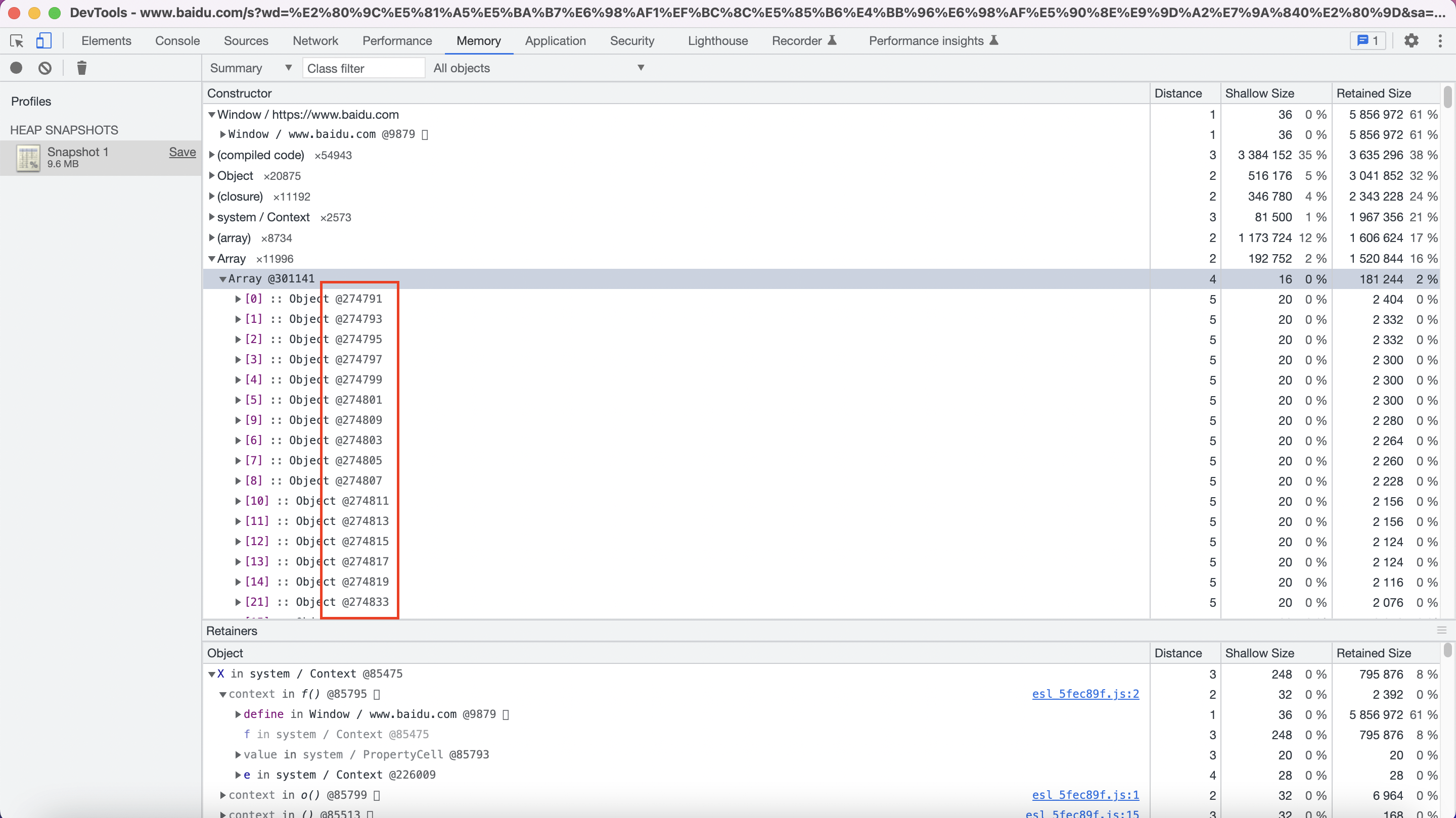Viewport: 1456px width, 818px height.
Task: Open the customize DevTools three-dot menu
Action: (x=1440, y=41)
